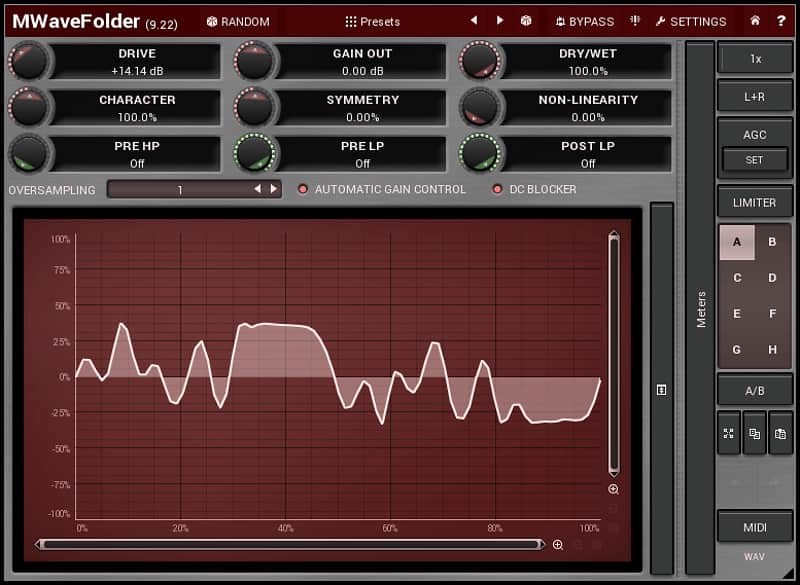800x585 pixels.
Task: Click the DRIVE value +14.14 dB
Action: tap(137, 71)
